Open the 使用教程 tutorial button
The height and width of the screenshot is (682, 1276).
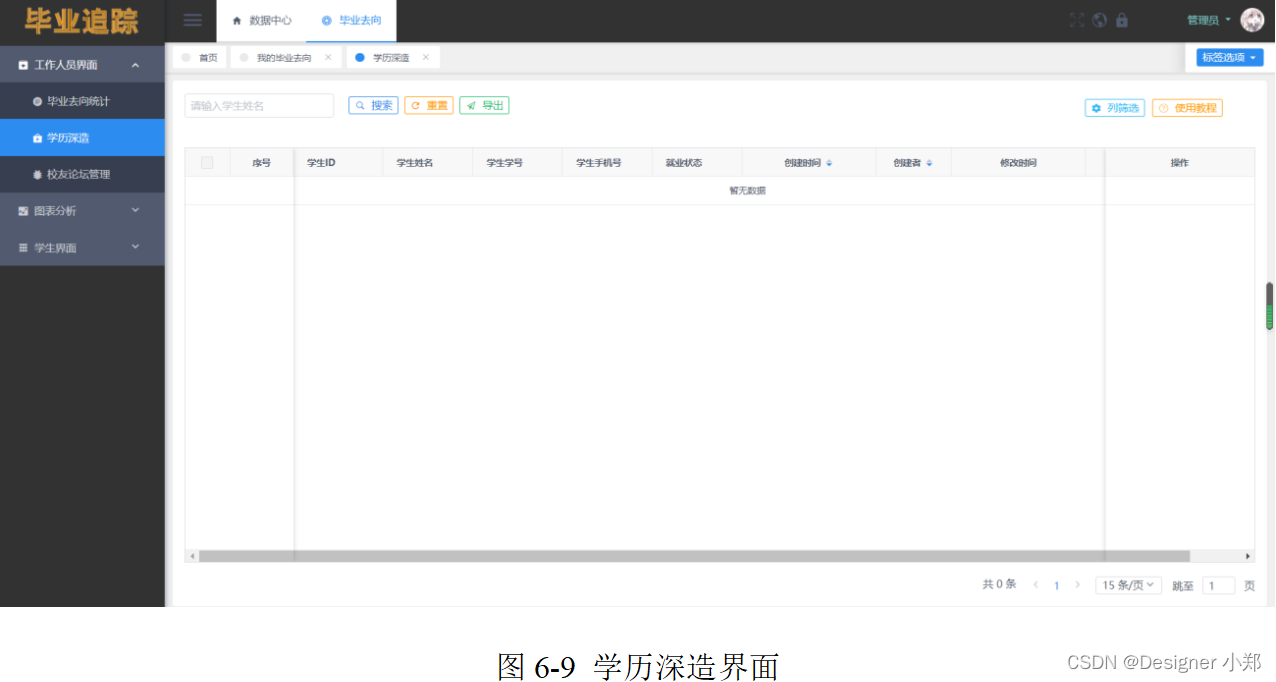[x=1187, y=108]
